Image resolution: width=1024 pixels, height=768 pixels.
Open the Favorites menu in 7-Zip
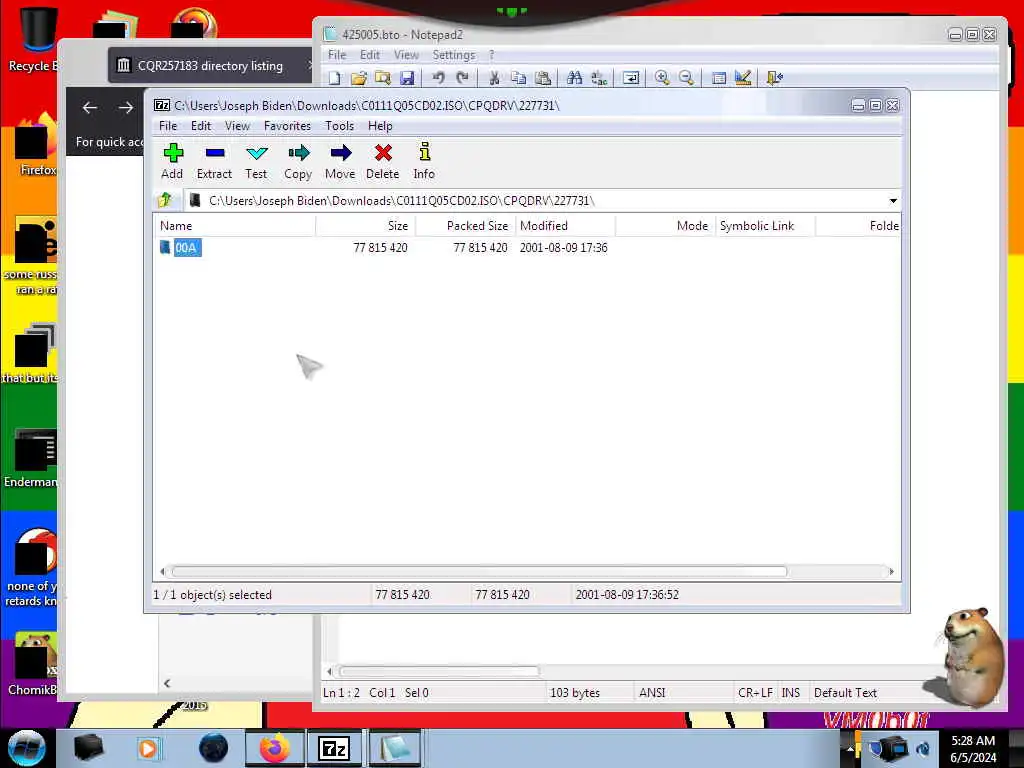pos(287,126)
